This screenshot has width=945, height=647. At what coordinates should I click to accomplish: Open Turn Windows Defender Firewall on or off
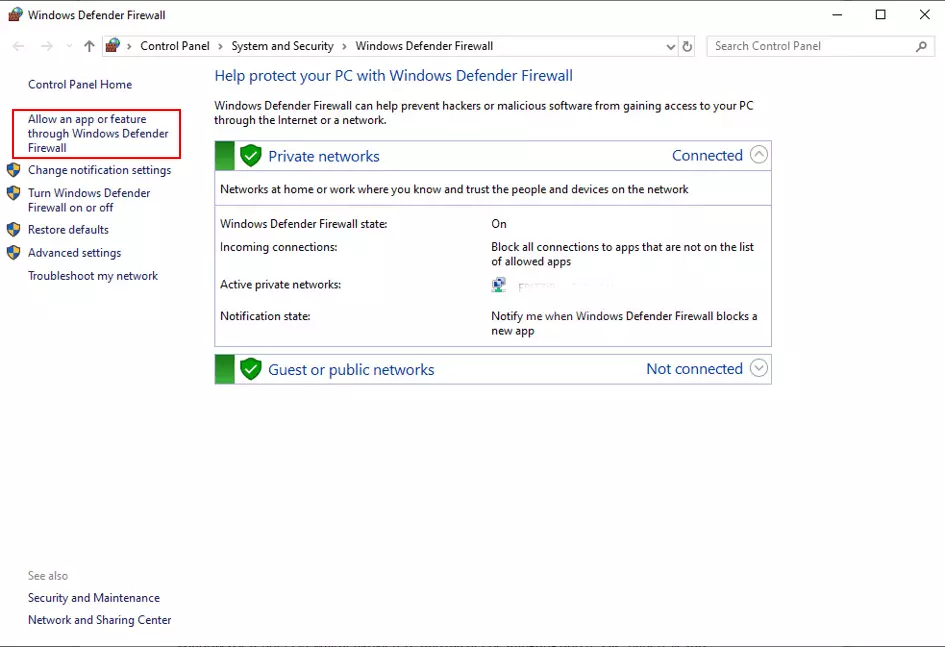(89, 200)
